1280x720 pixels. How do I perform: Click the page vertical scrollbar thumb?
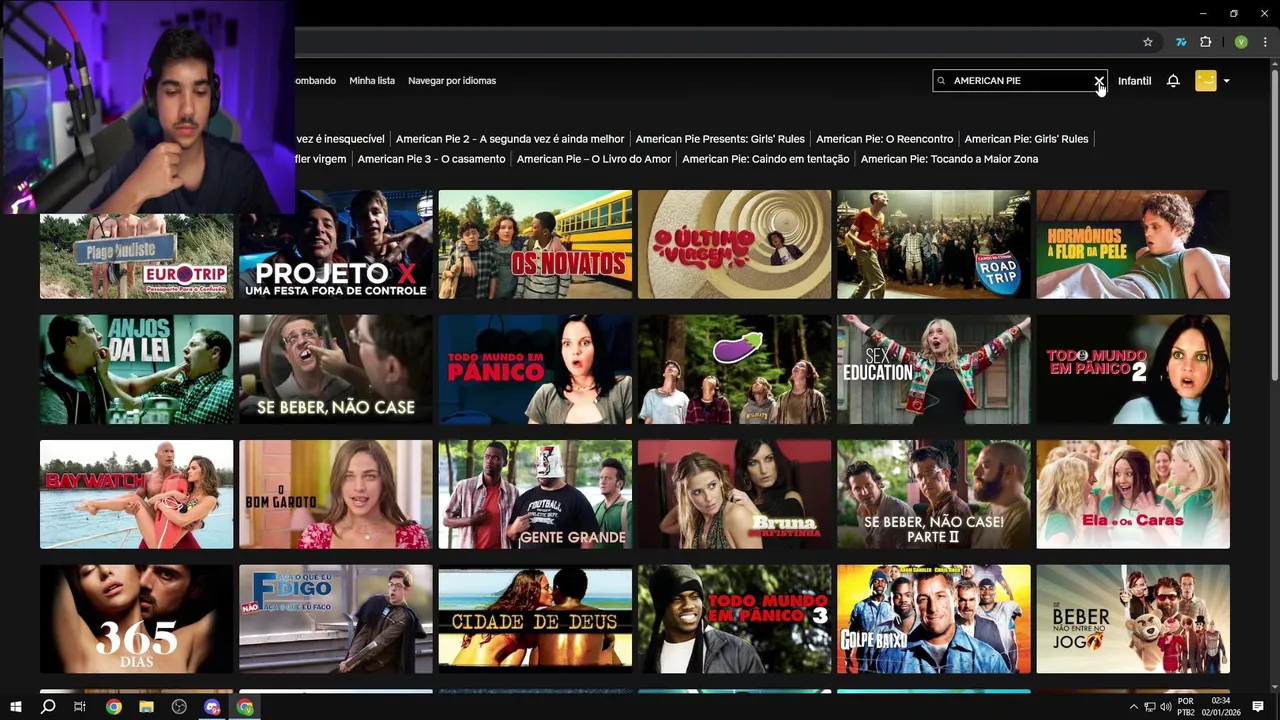(x=1274, y=225)
